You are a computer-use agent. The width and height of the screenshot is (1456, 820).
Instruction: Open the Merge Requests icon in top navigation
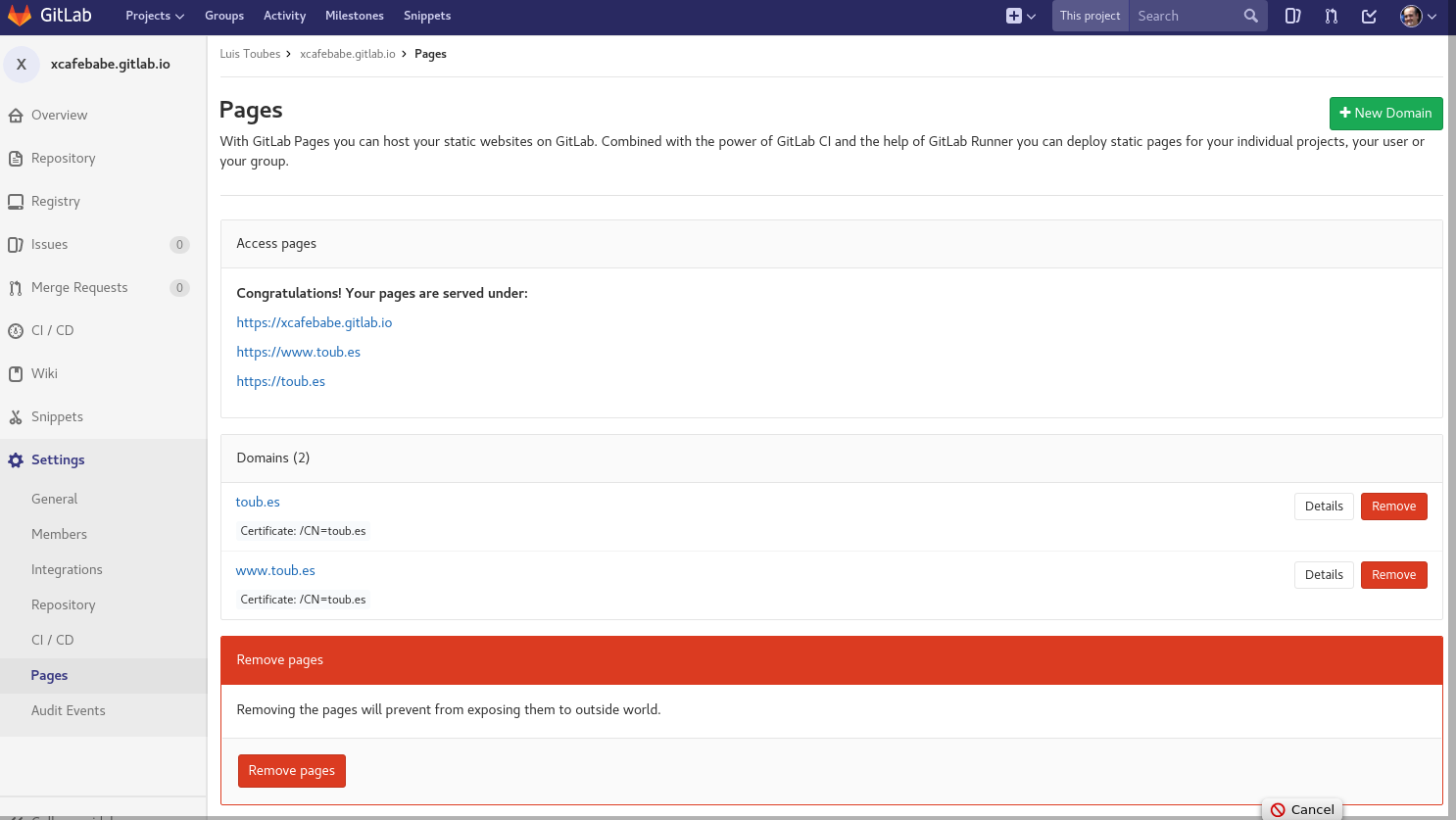1331,16
